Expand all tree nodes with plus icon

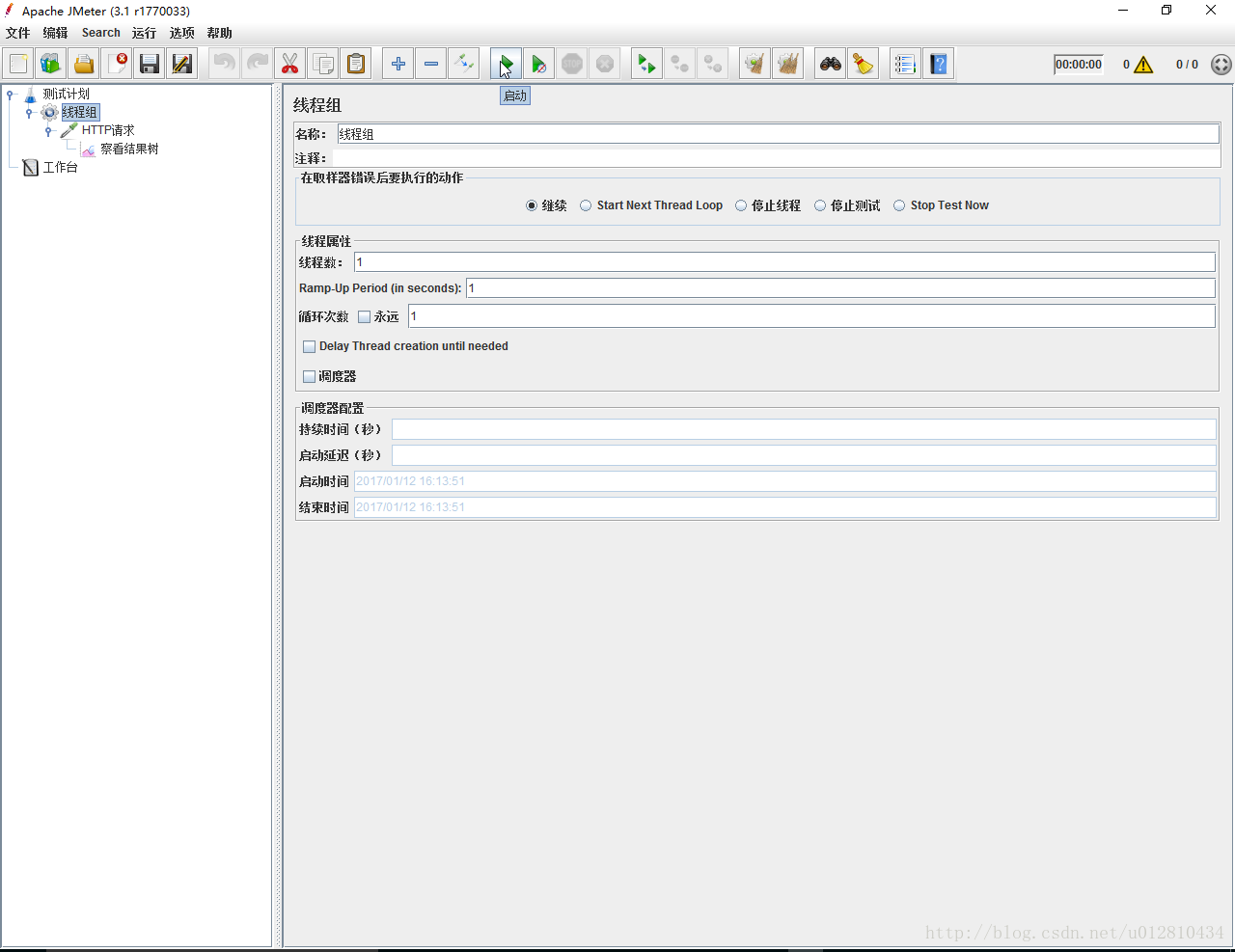coord(398,64)
